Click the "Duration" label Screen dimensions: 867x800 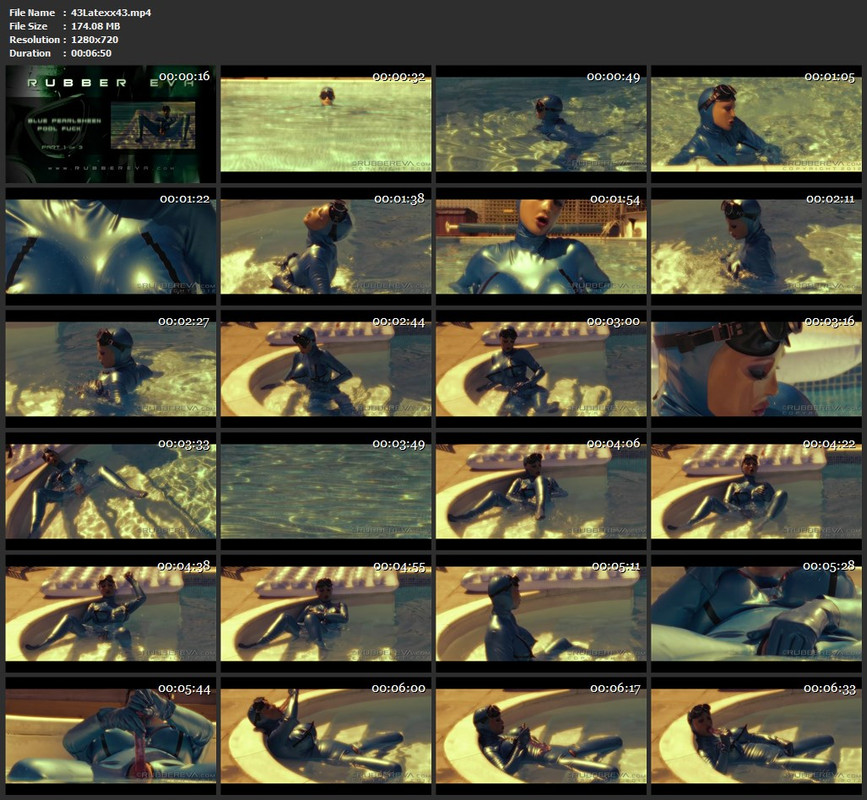30,53
